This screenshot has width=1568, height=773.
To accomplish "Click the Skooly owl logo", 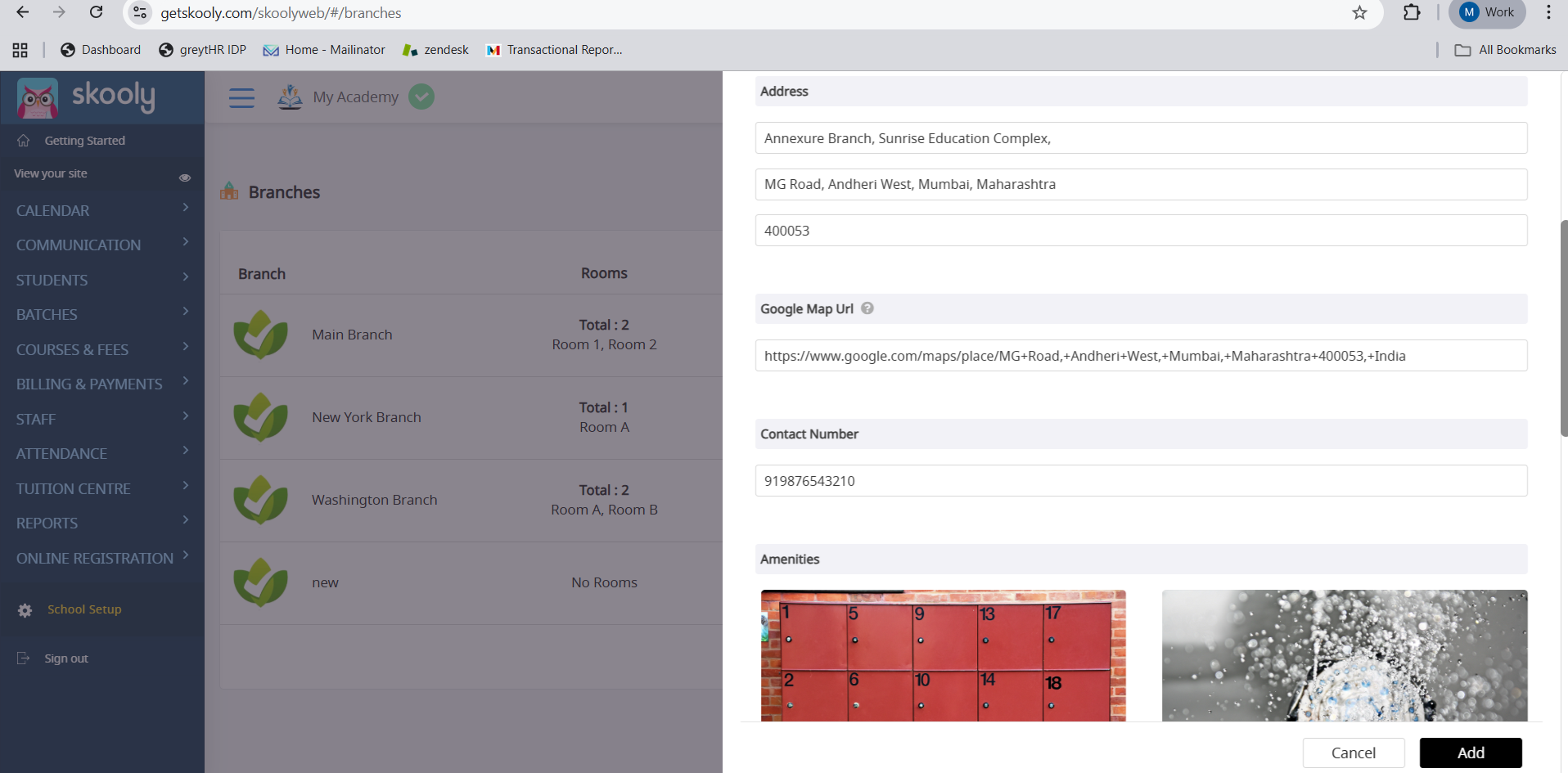I will coord(38,98).
